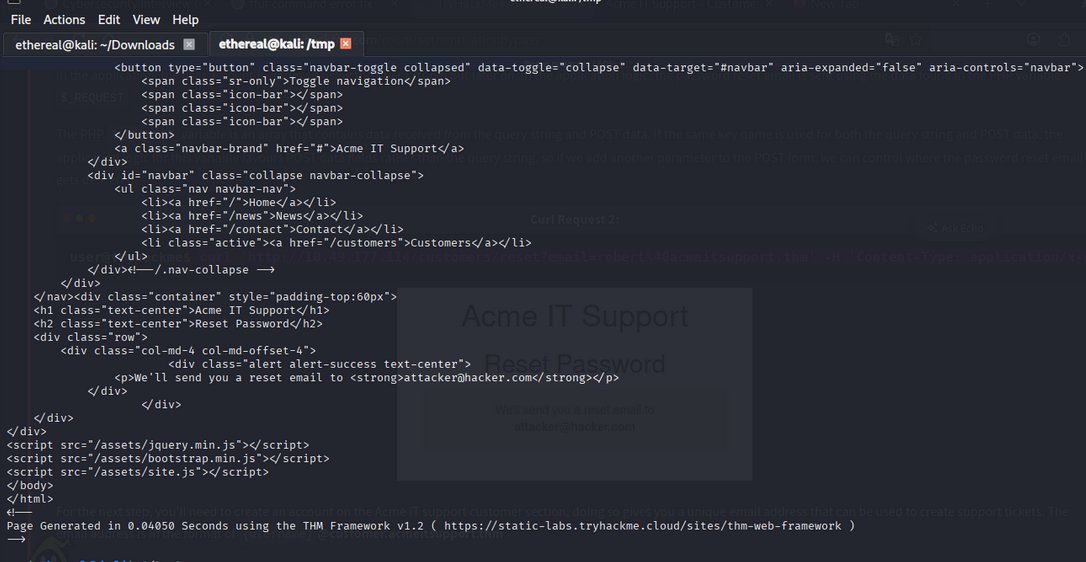Click the static-labs.tryhackme.cloud URL in the output
Viewport: 1086px width, 562px height.
643,526
